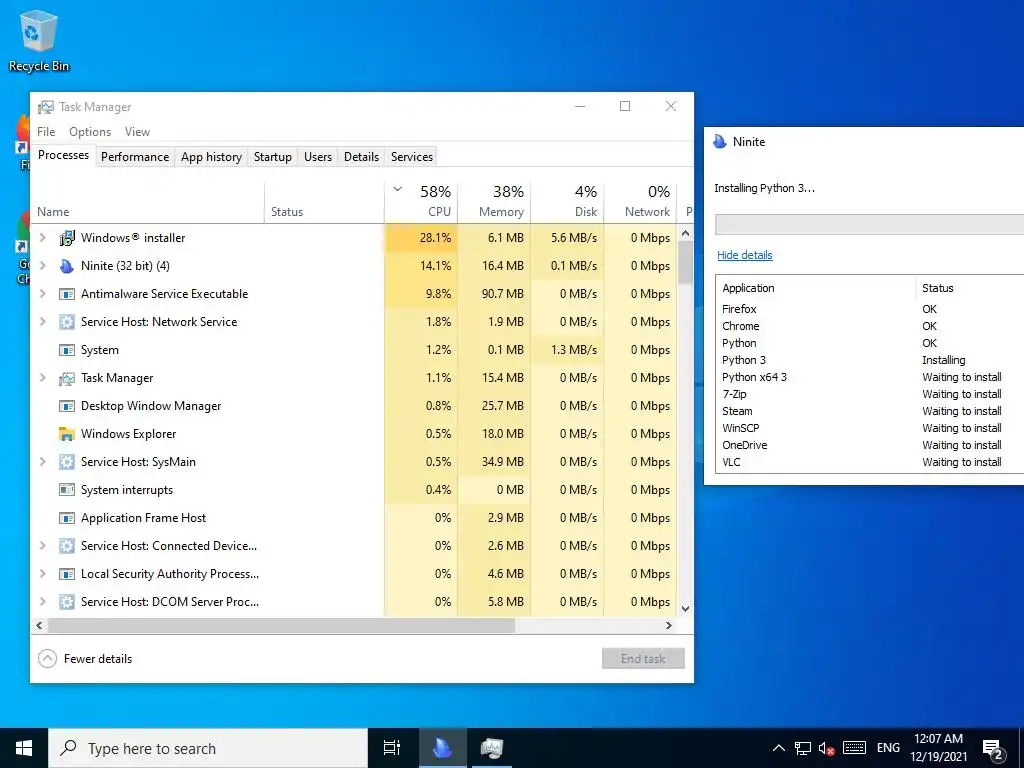Expand Local Security Authority Process row

click(x=43, y=574)
